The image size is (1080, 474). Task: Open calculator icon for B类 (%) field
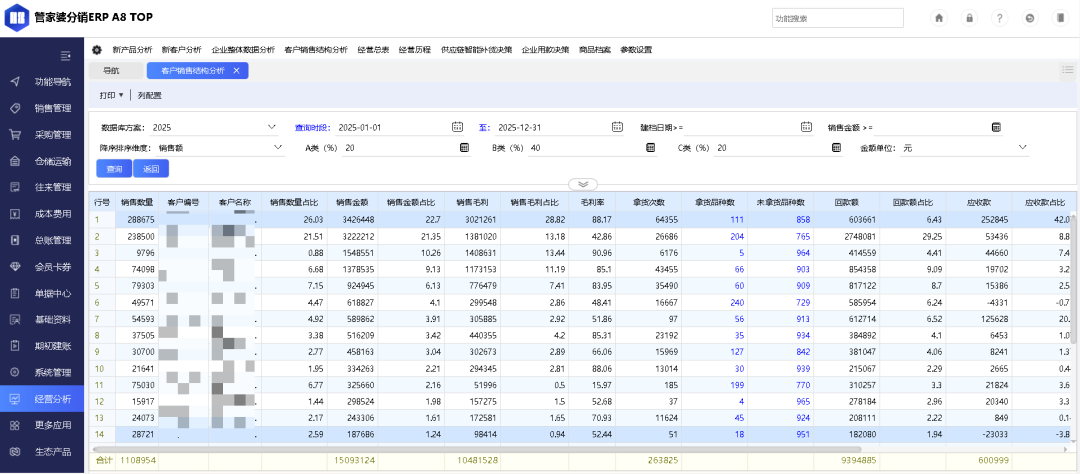tap(650, 147)
